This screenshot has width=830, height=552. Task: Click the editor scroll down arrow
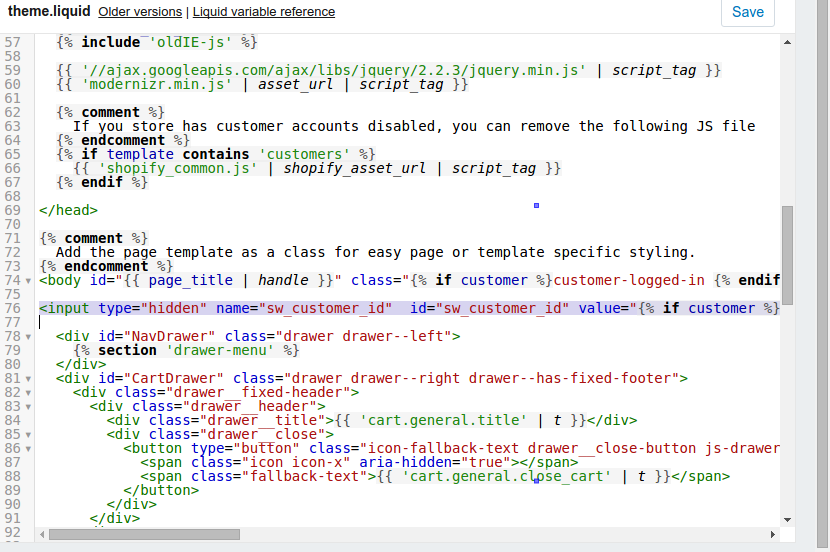pos(787,520)
